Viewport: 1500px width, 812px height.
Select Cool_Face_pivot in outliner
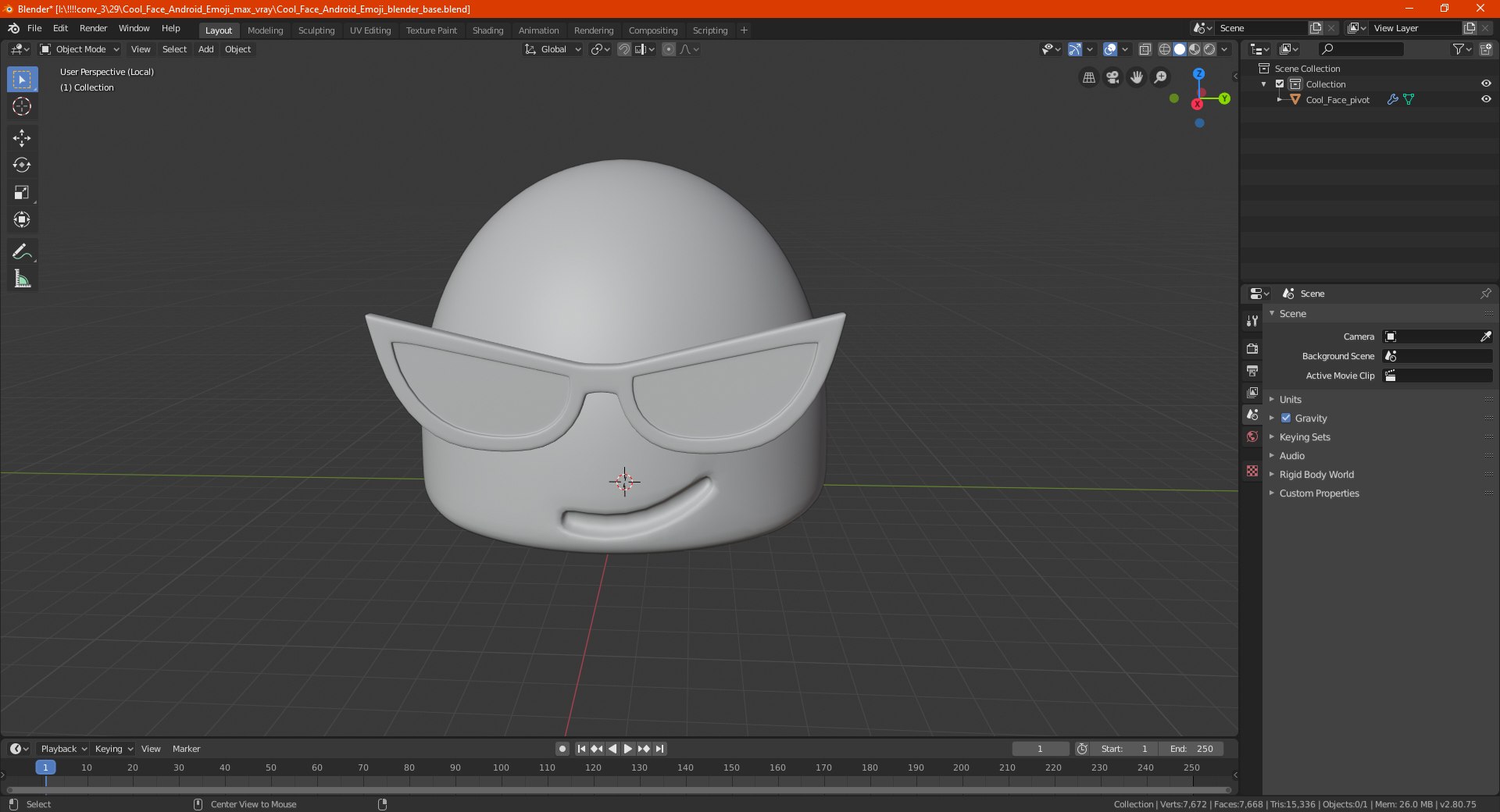[1337, 100]
